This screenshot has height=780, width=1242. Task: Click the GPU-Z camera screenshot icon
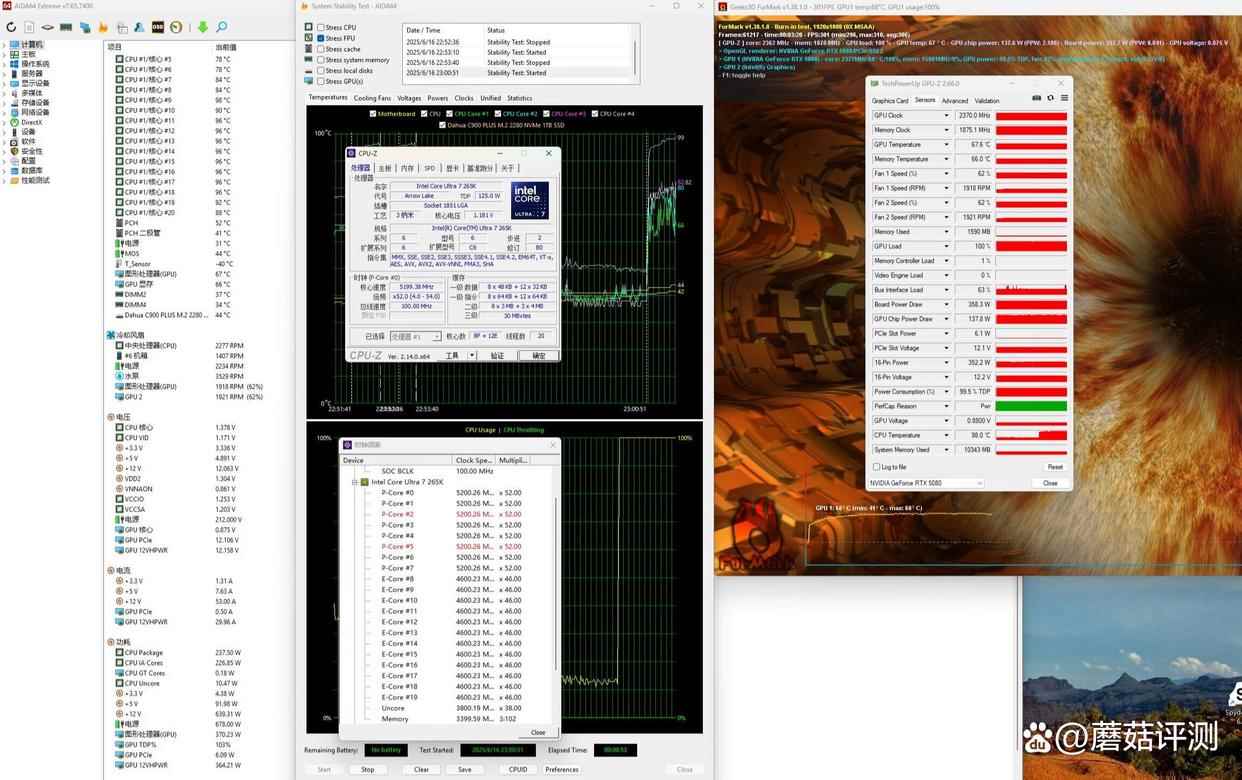1036,99
